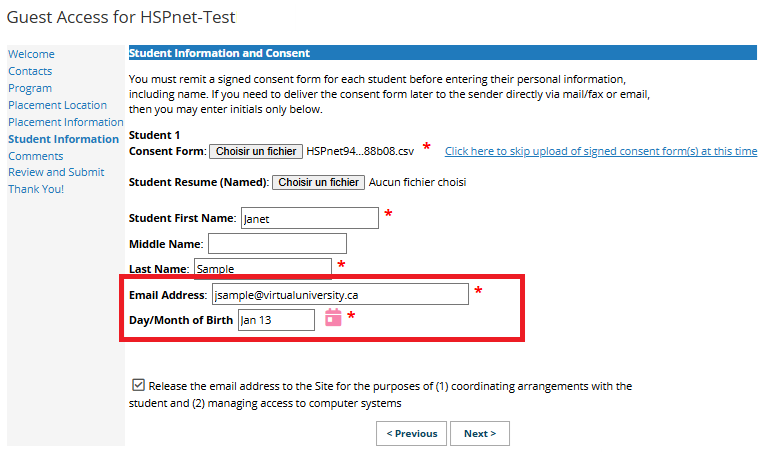Click the Day/Month of Birth field
Viewport: 768px width, 452px height.
coord(276,320)
